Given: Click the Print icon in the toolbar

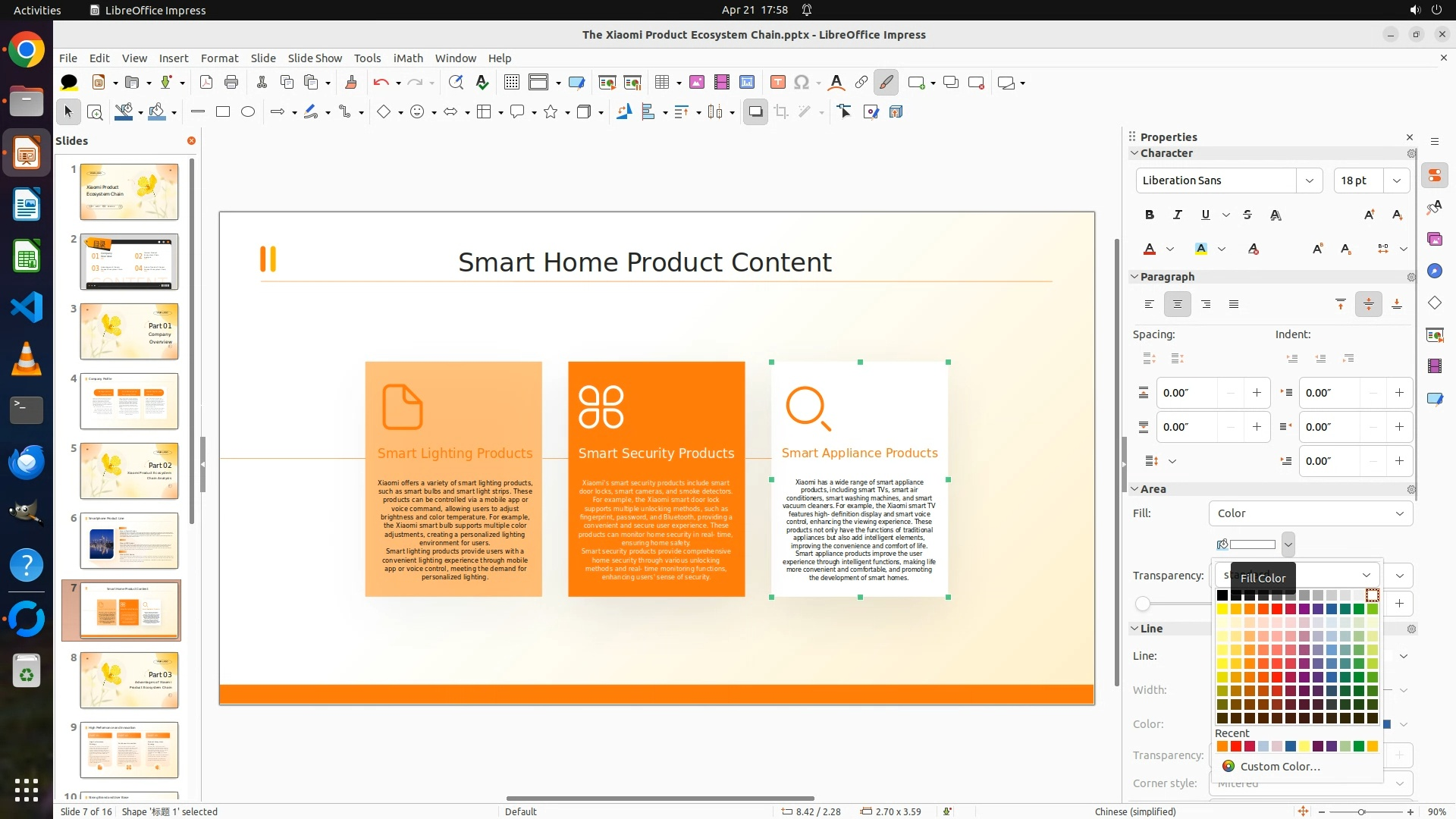Looking at the screenshot, I should [x=231, y=83].
